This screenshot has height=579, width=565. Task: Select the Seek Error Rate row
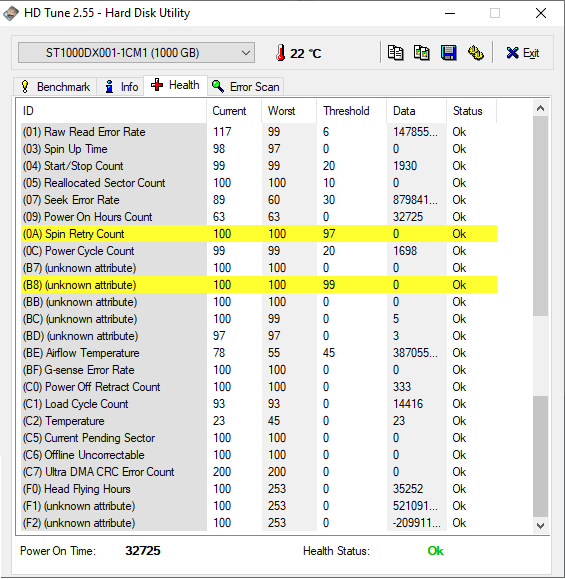coord(259,200)
